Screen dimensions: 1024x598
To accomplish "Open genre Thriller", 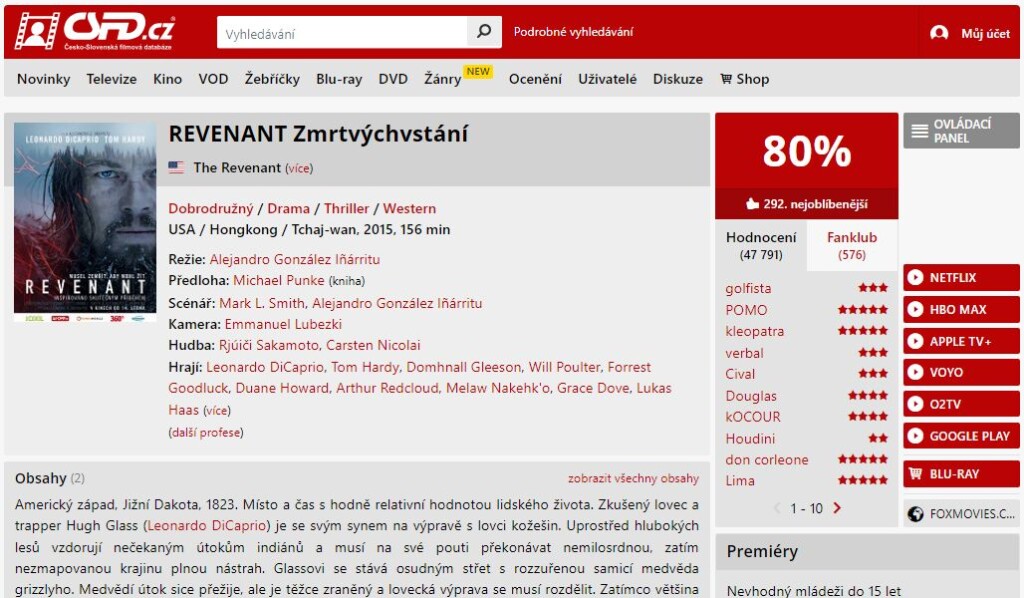I will [347, 208].
